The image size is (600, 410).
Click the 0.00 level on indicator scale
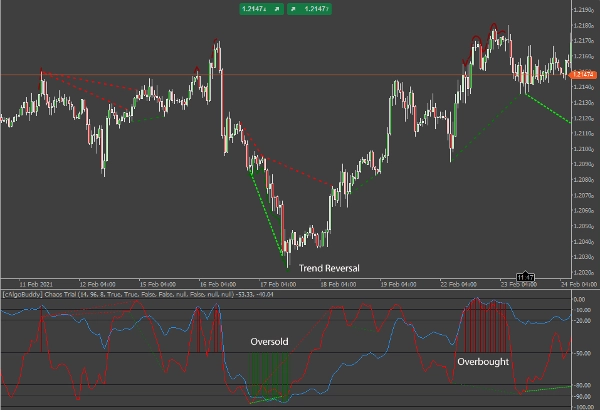[583, 299]
